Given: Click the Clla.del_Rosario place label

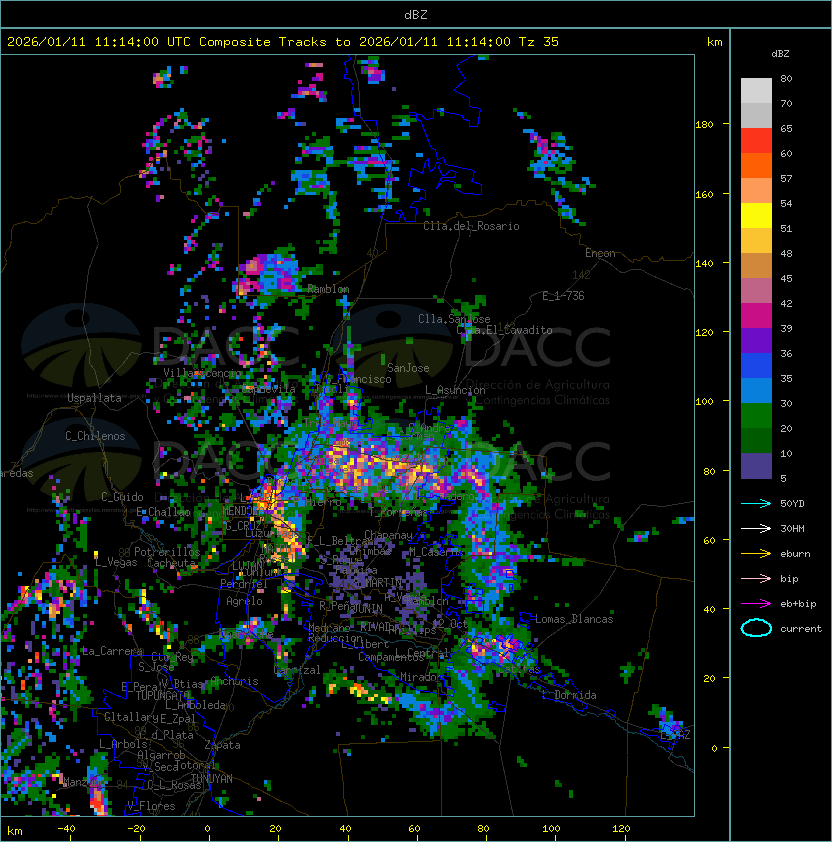Looking at the screenshot, I should point(471,226).
